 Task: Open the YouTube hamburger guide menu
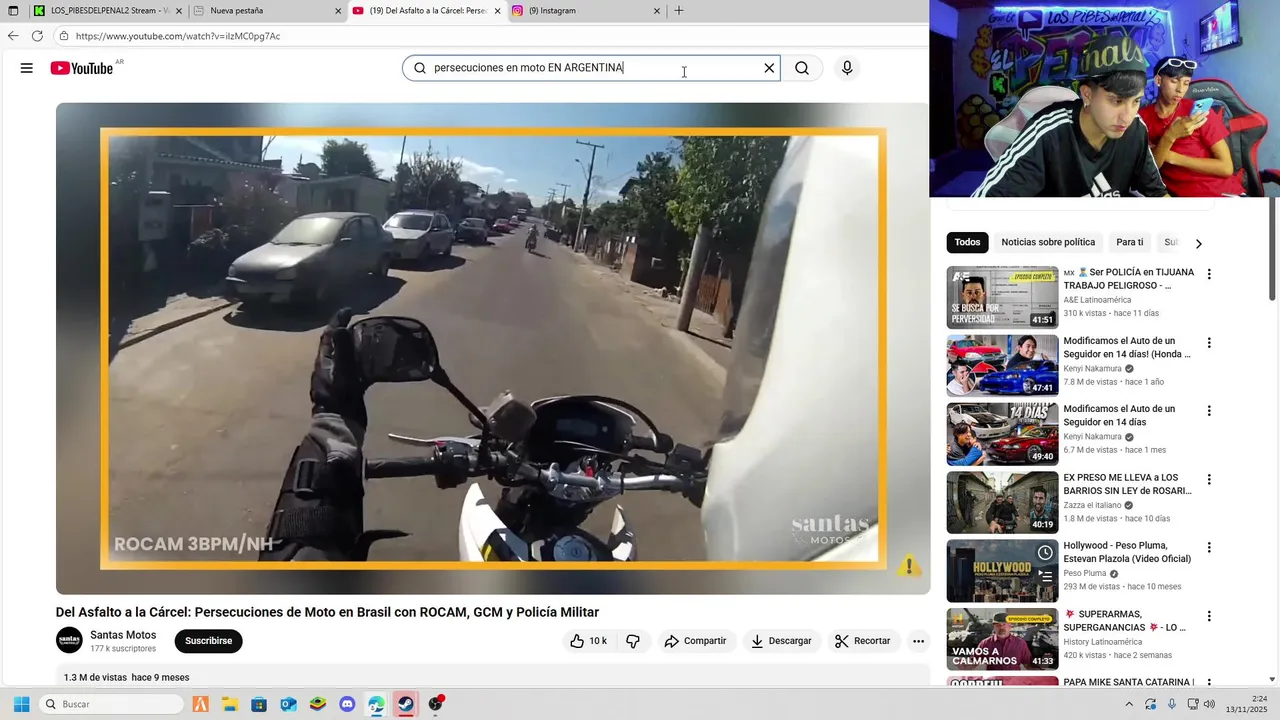27,68
